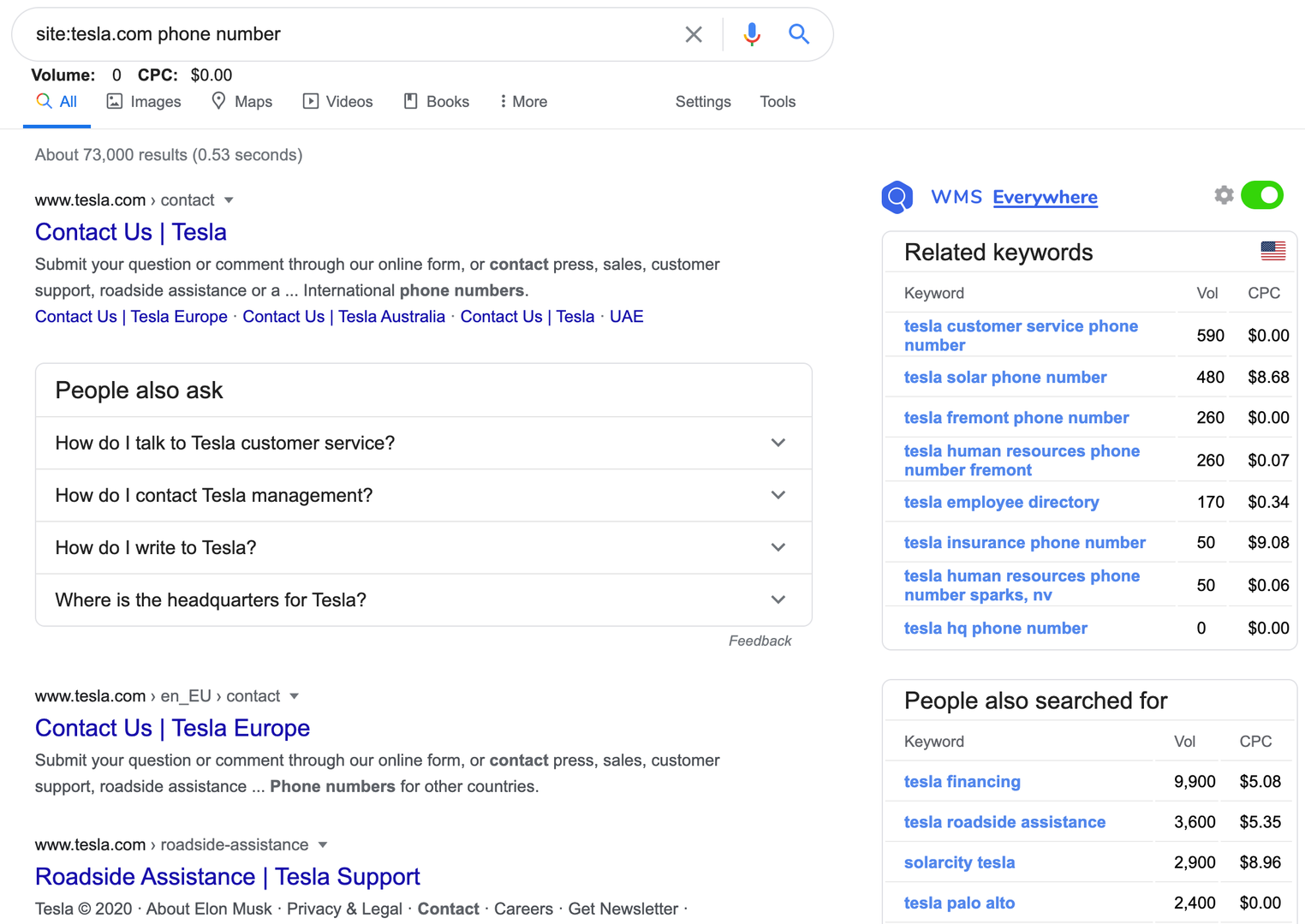Click the UAE sitelink

coord(626,317)
